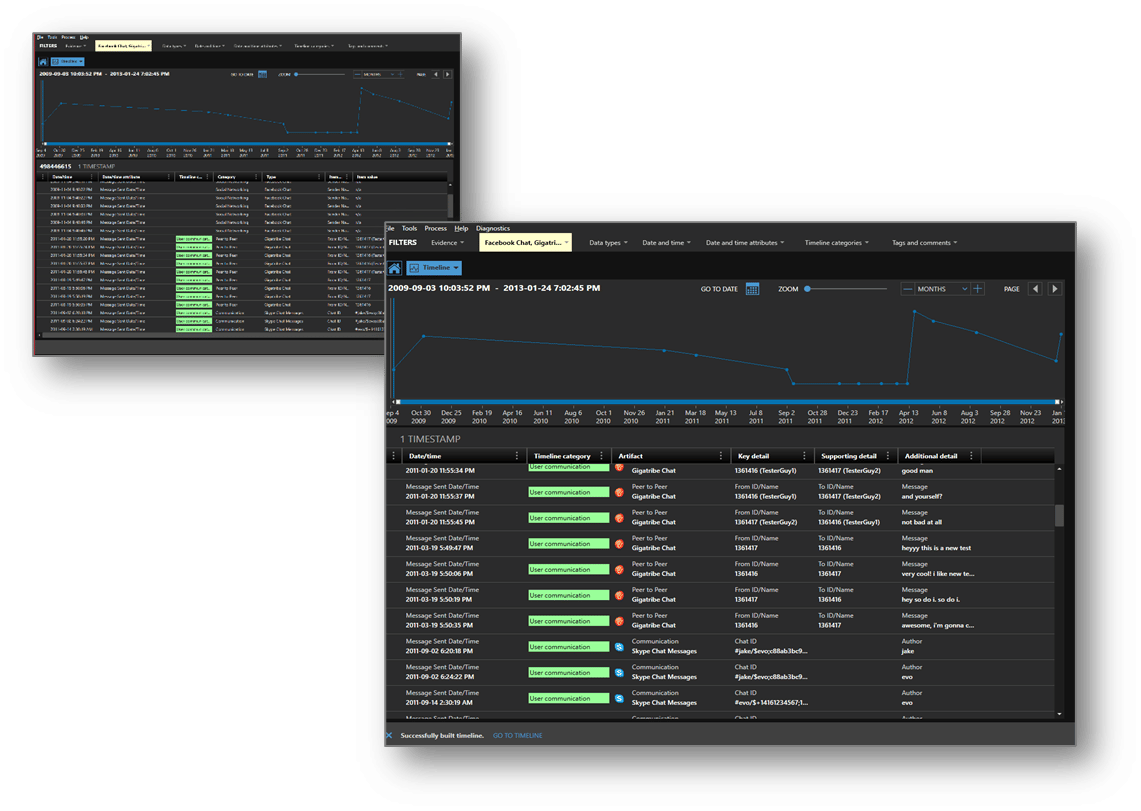Select the chart data point near Oct 30 2009
This screenshot has width=1141, height=811.
(424, 336)
